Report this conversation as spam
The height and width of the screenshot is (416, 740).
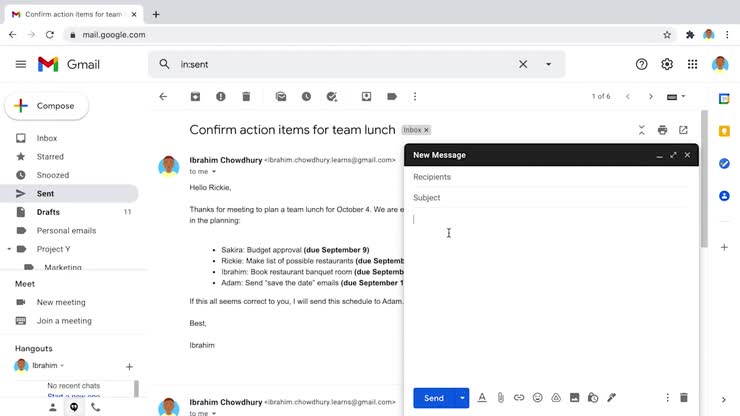pos(221,96)
